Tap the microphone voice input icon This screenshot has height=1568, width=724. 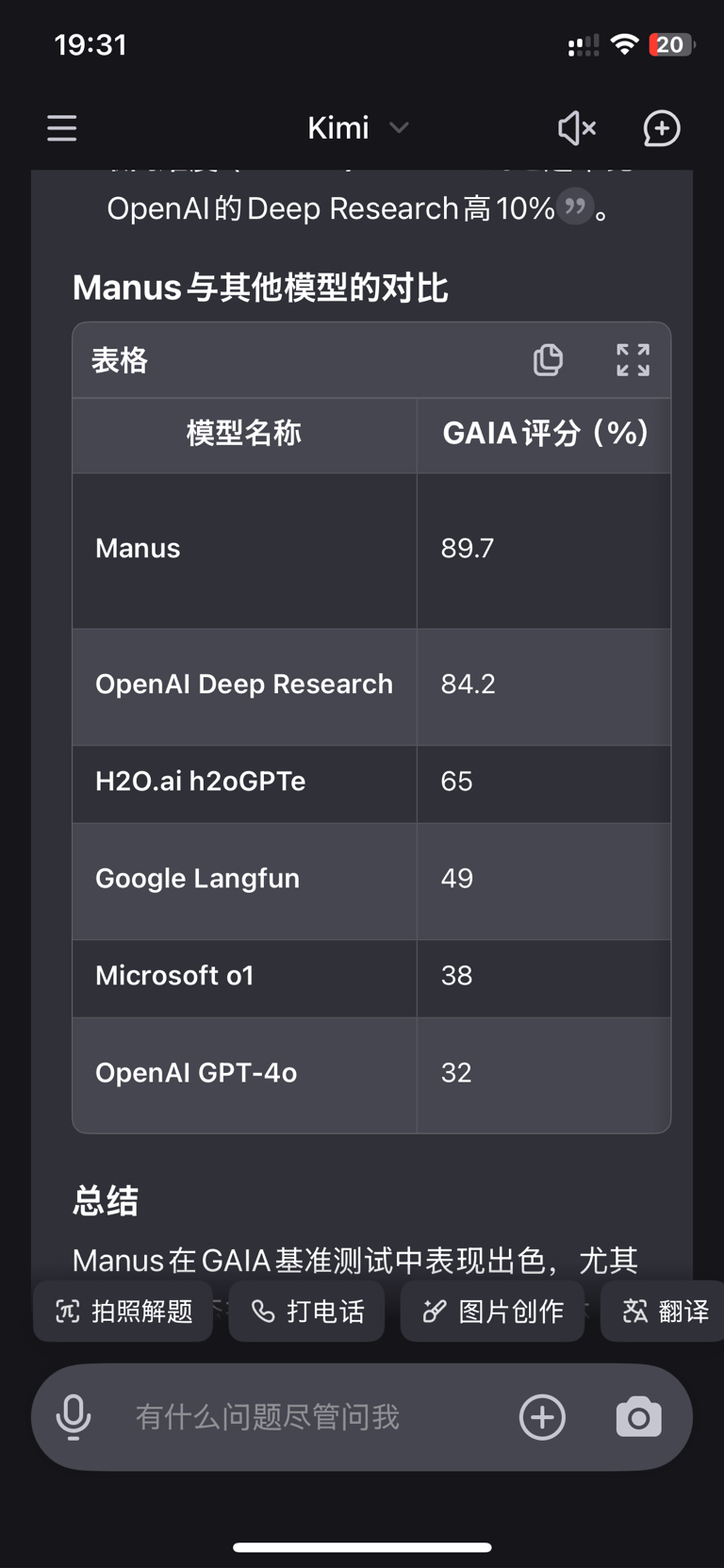coord(74,1417)
